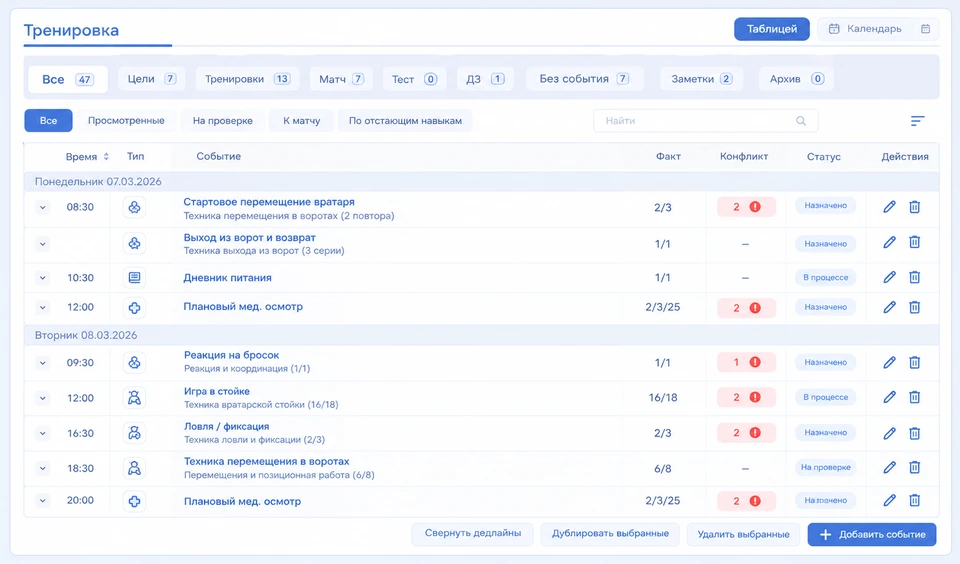960x564 pixels.
Task: Delete the Дневник питания row
Action: point(915,277)
